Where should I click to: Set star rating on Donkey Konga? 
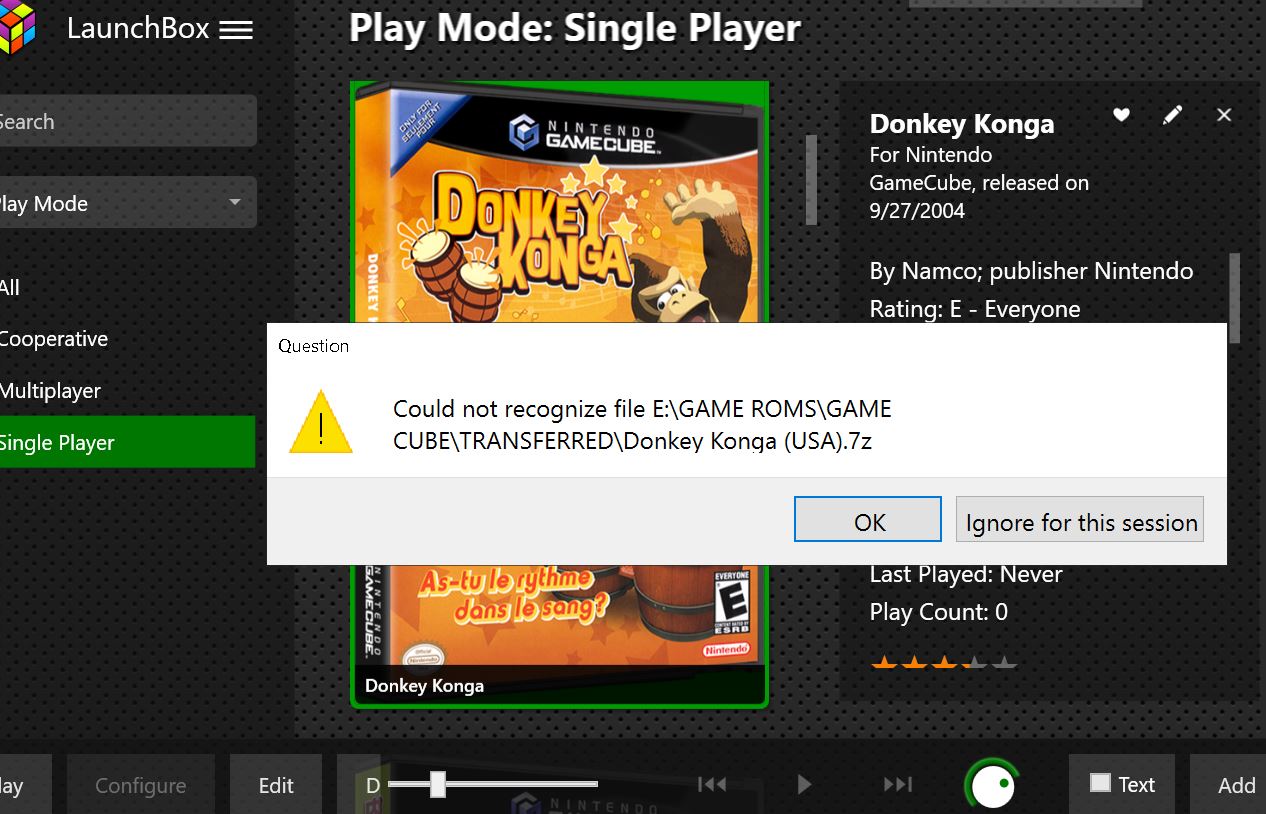pos(944,661)
